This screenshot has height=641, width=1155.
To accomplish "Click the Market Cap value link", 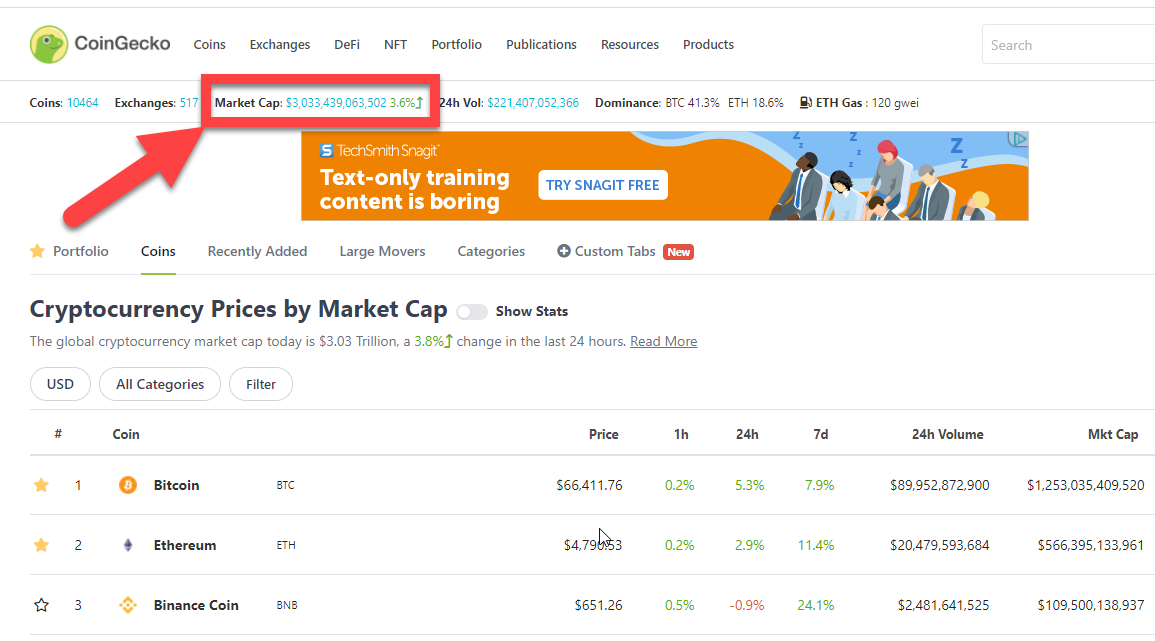I will point(336,102).
